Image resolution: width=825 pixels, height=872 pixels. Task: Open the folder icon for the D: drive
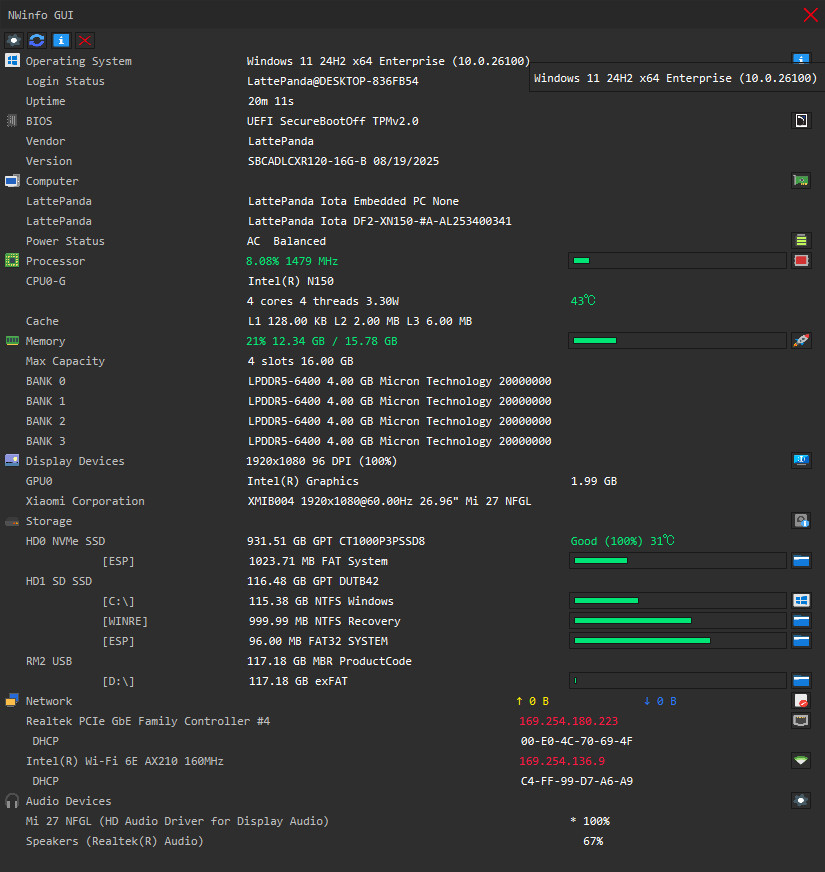pyautogui.click(x=801, y=681)
